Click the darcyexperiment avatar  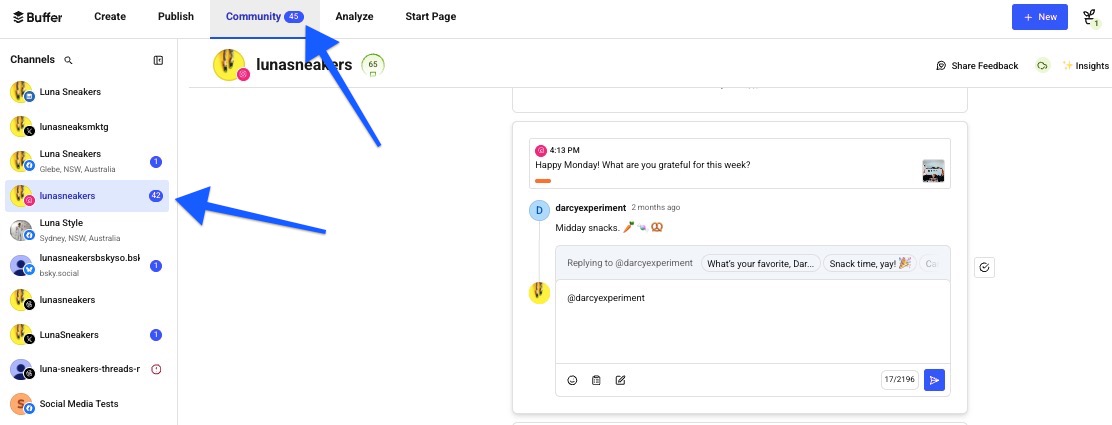[x=539, y=211]
